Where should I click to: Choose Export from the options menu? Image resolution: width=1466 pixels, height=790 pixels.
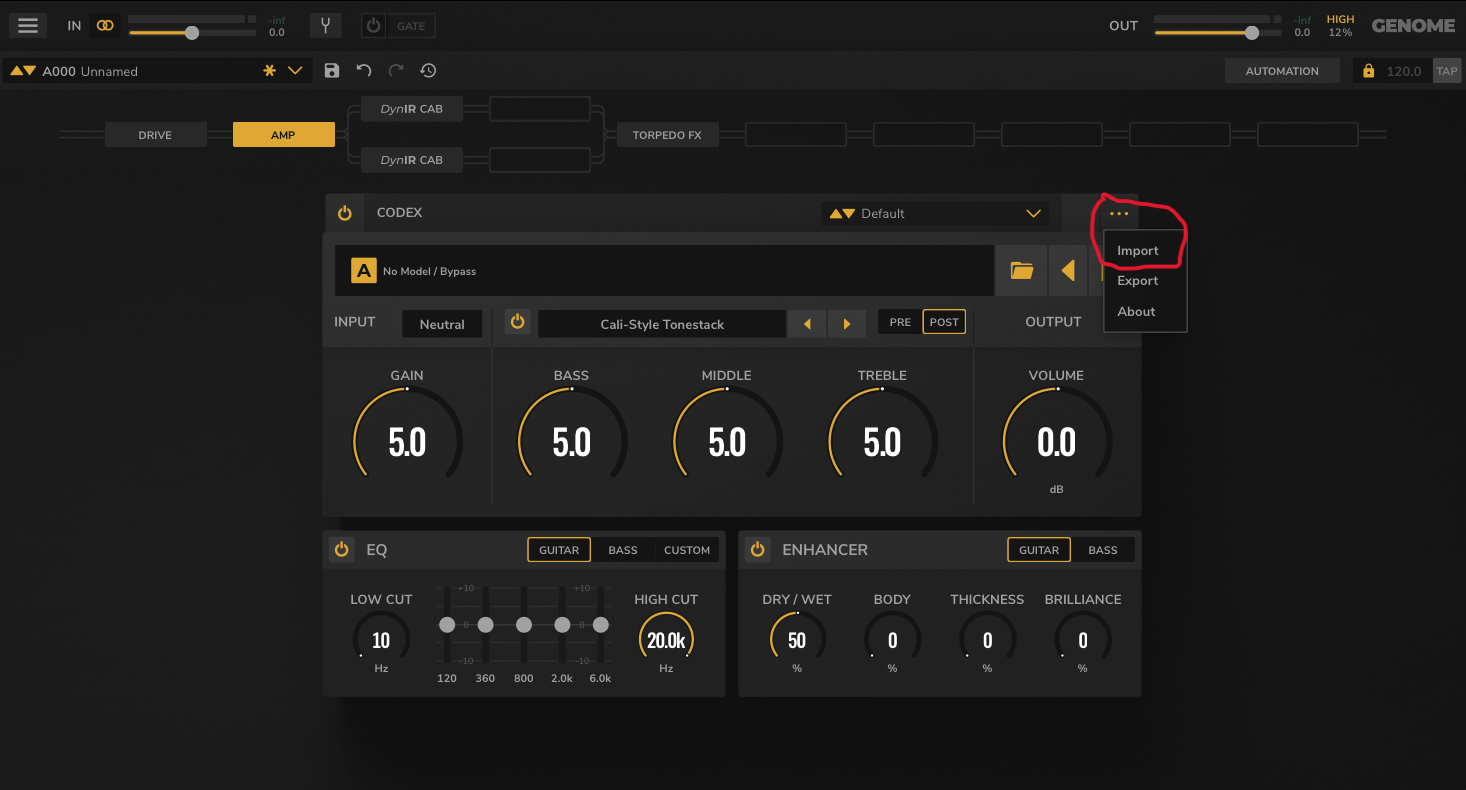1138,281
